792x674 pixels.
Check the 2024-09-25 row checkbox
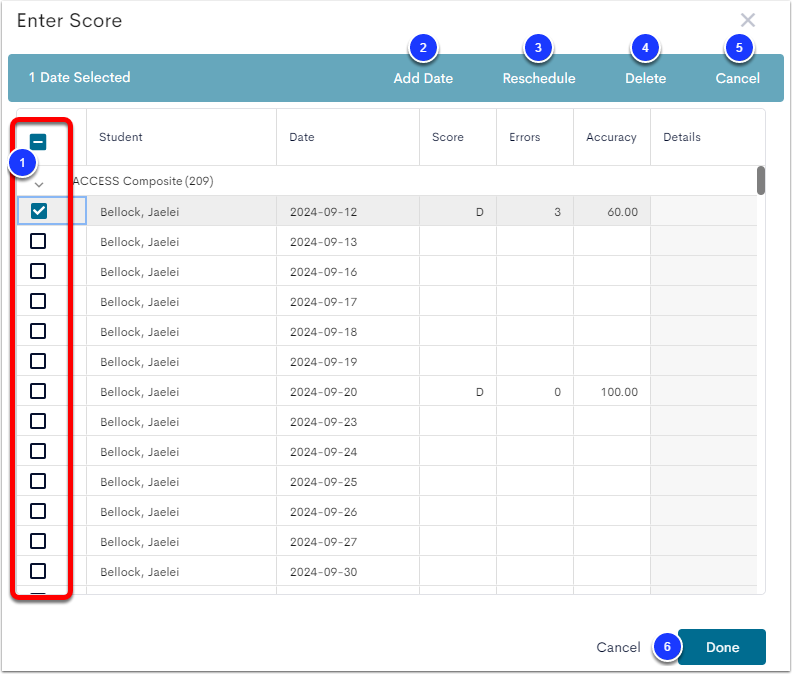pos(38,481)
